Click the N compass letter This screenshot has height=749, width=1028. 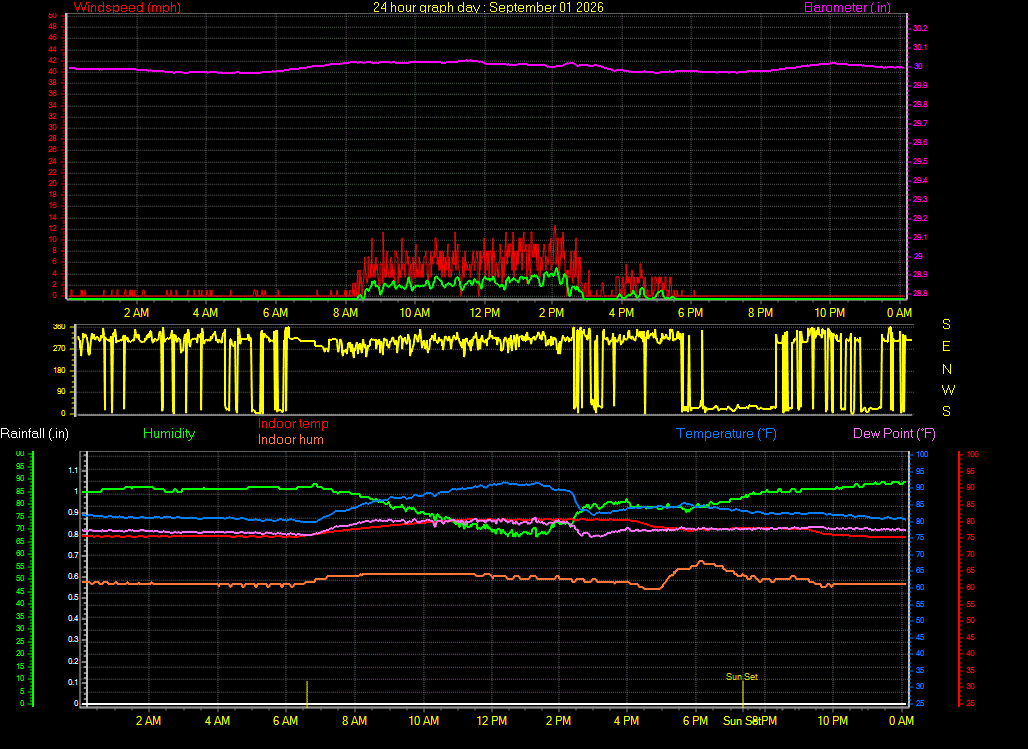click(x=947, y=369)
